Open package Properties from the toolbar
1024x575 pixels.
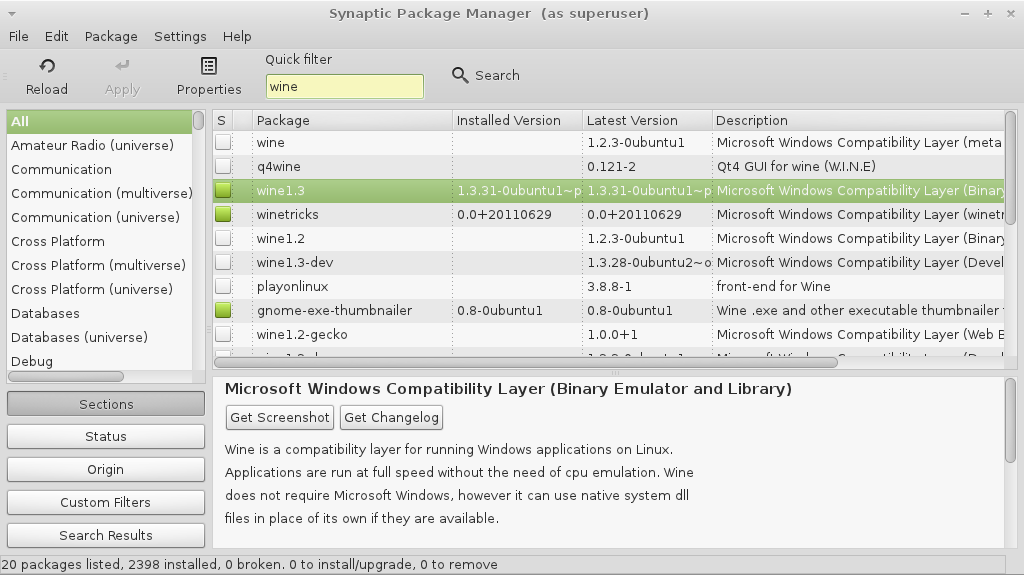point(209,66)
